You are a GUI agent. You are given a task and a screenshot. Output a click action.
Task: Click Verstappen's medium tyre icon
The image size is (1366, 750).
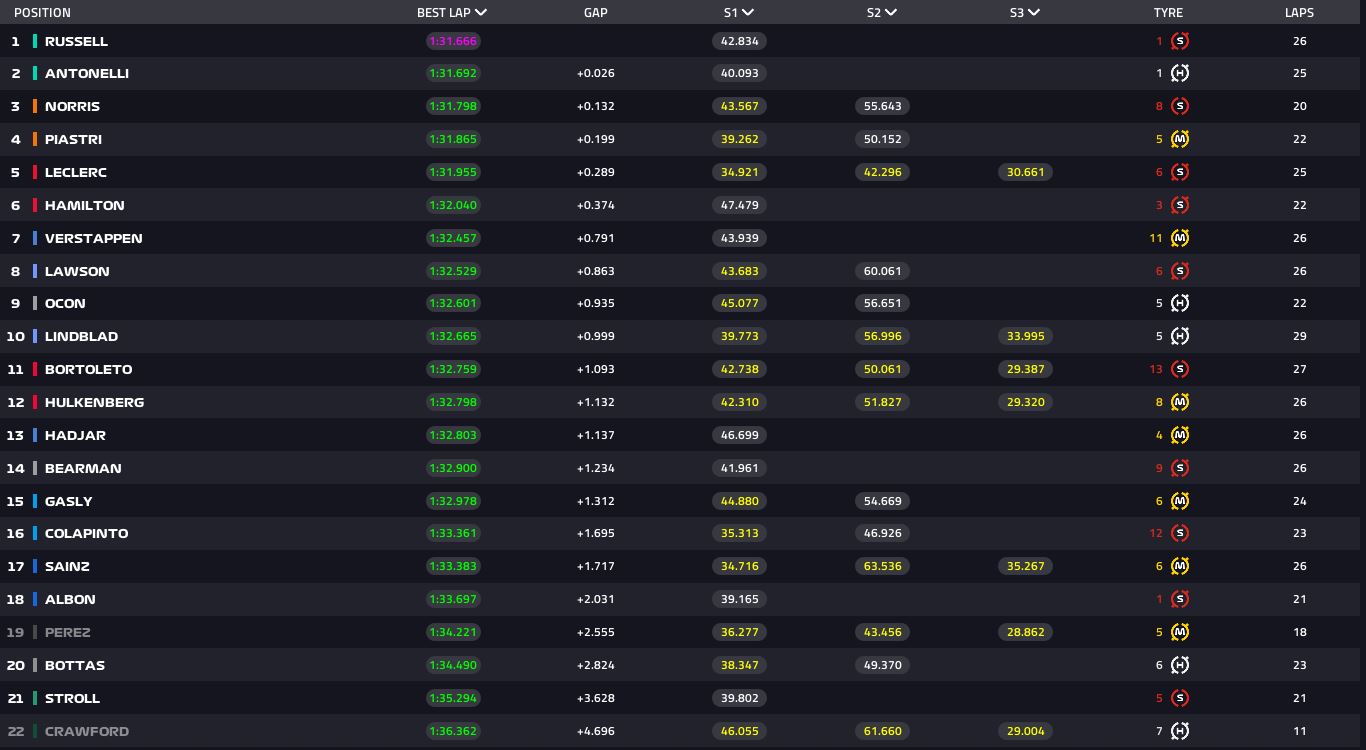pos(1180,238)
